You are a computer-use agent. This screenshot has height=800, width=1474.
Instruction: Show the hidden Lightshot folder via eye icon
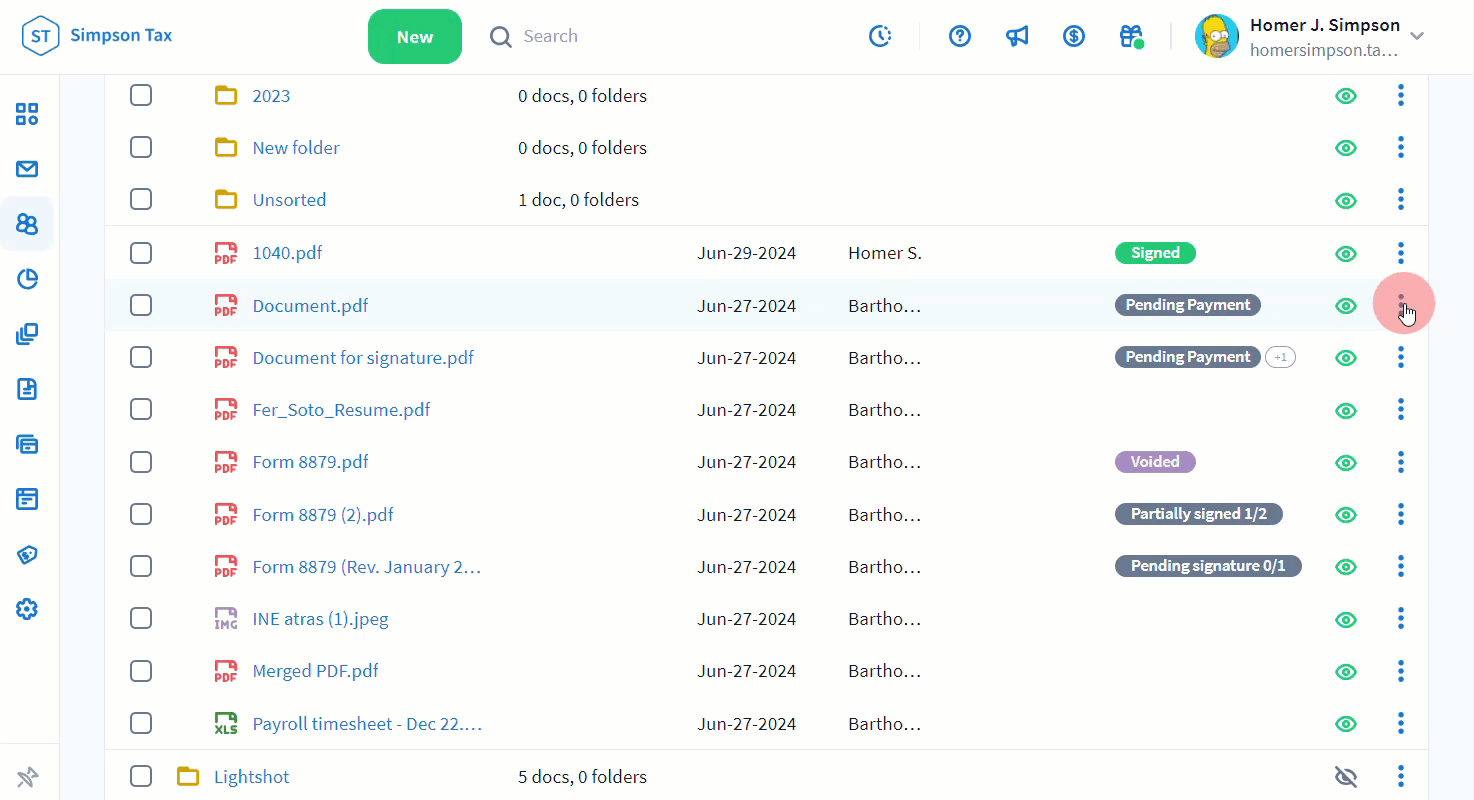pyautogui.click(x=1346, y=776)
